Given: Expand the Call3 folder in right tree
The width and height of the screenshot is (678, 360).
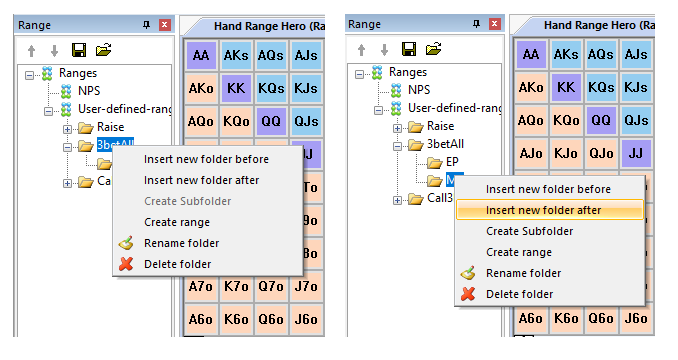Looking at the screenshot, I should [397, 200].
